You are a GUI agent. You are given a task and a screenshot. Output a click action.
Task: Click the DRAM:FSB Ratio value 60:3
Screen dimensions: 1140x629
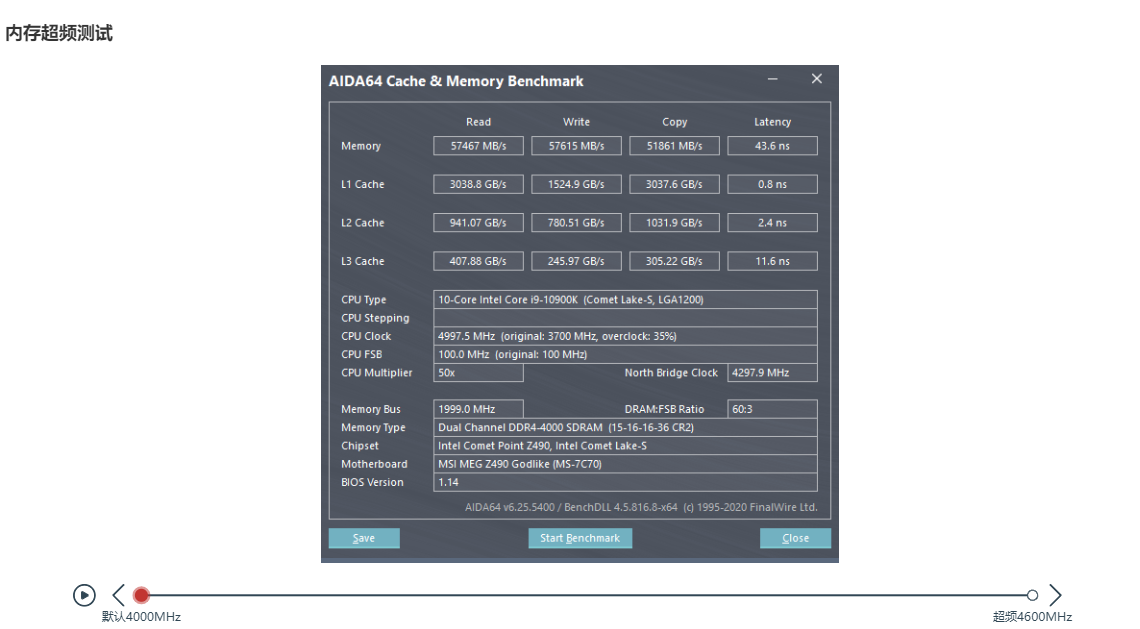click(x=772, y=409)
